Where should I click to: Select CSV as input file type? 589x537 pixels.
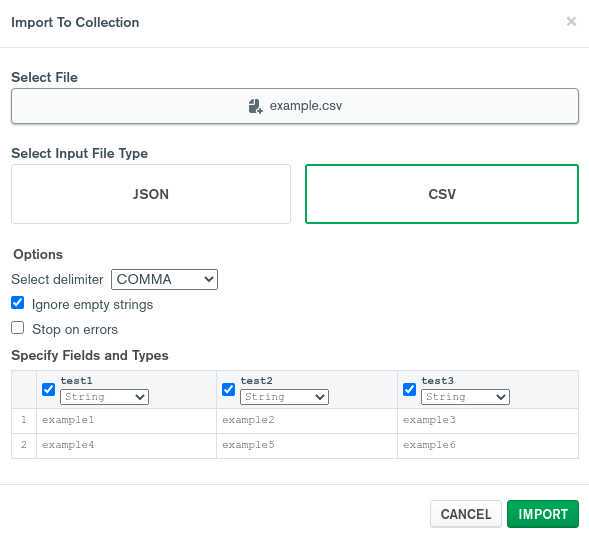(x=442, y=194)
